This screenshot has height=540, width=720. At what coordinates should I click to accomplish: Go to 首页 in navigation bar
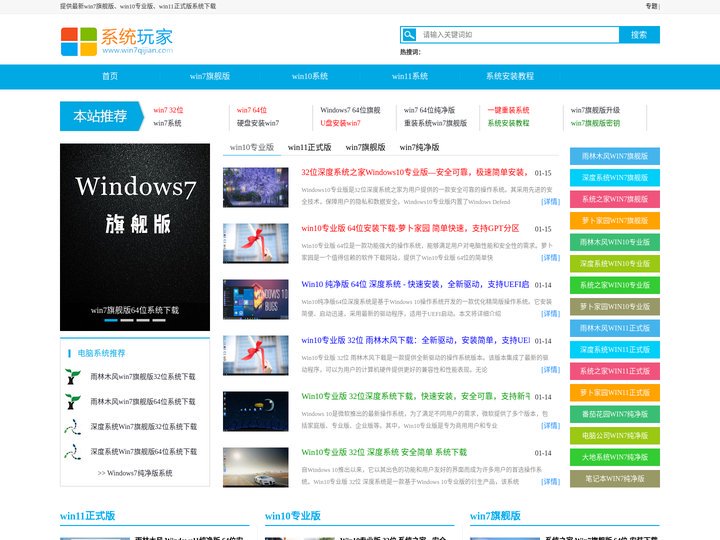tap(110, 76)
